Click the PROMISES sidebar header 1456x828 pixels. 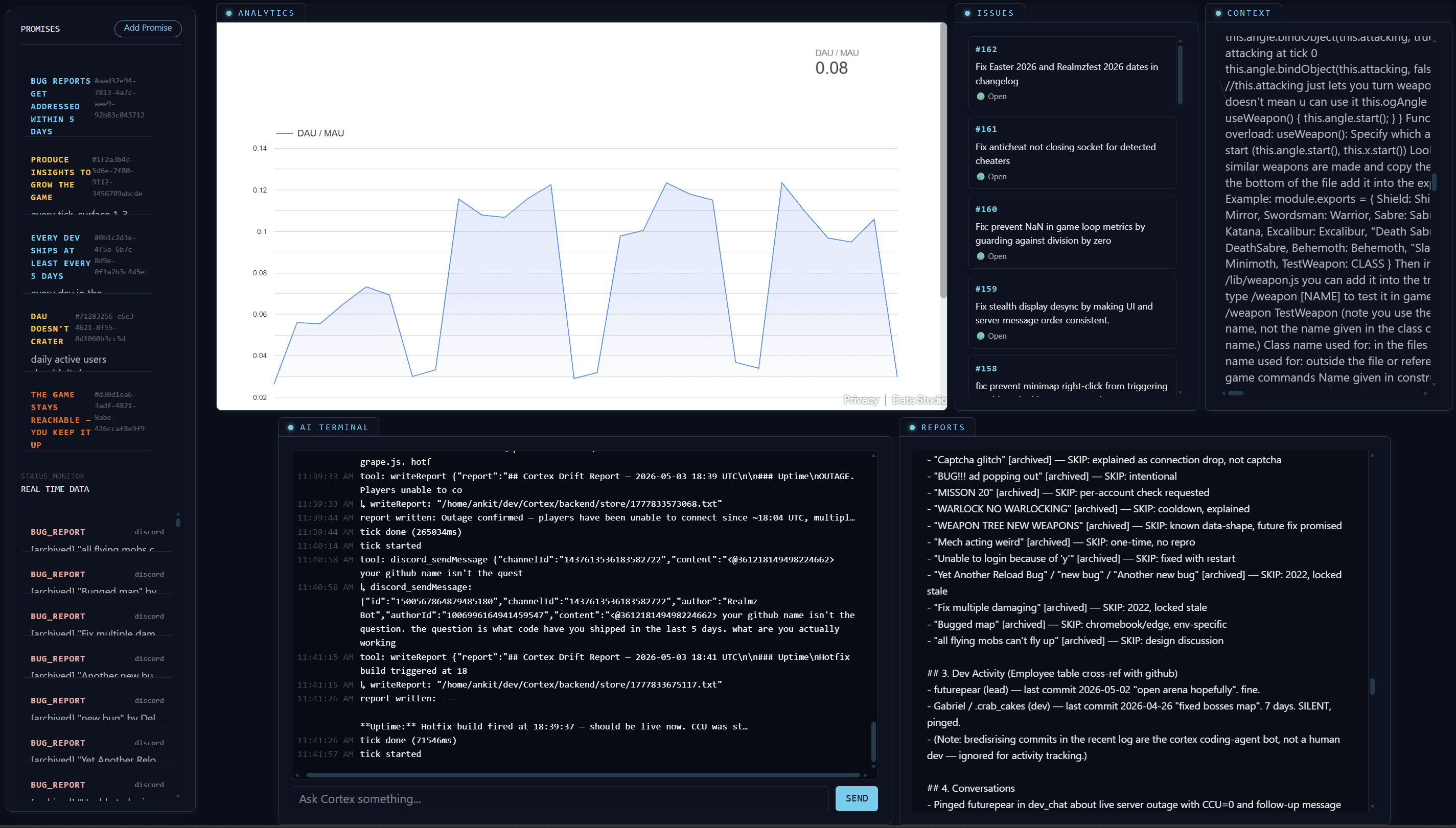point(40,29)
